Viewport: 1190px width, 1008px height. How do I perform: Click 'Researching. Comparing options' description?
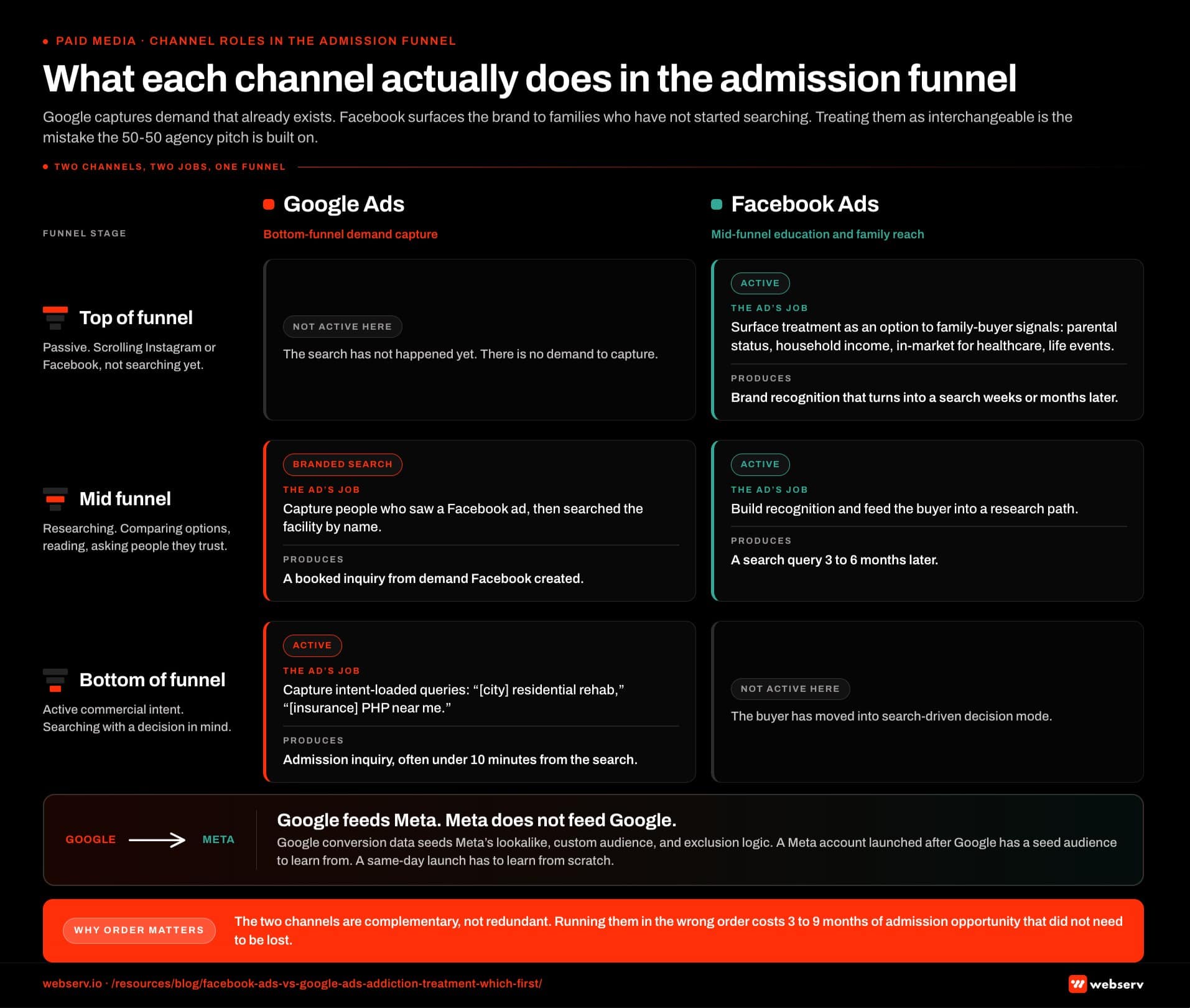pyautogui.click(x=136, y=537)
